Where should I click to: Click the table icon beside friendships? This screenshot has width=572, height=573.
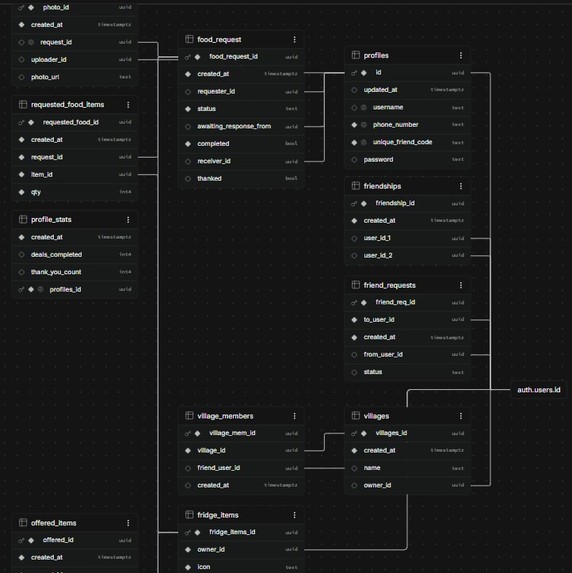coord(356,186)
